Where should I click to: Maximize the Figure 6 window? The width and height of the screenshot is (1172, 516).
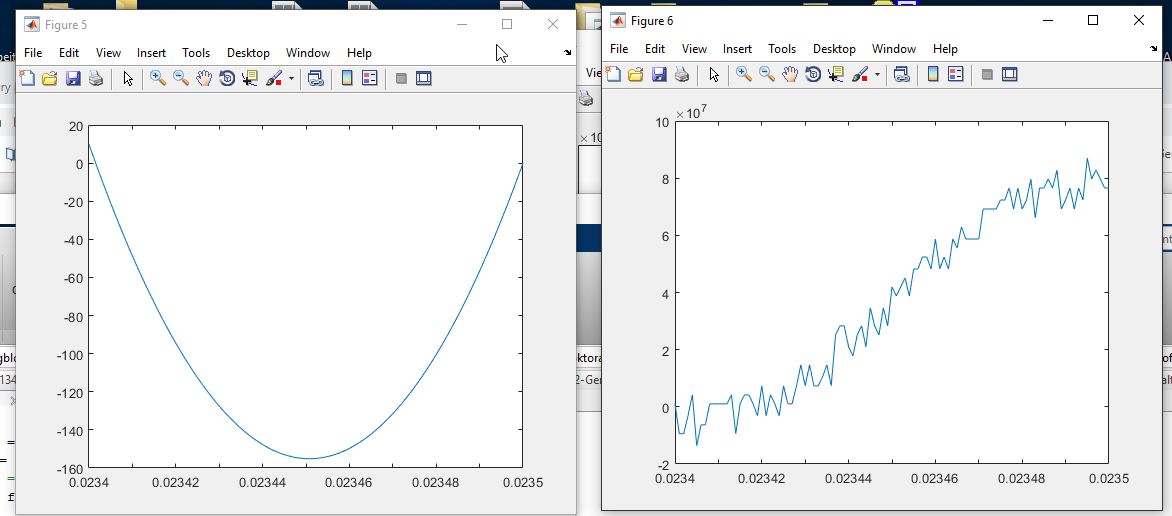point(1093,21)
